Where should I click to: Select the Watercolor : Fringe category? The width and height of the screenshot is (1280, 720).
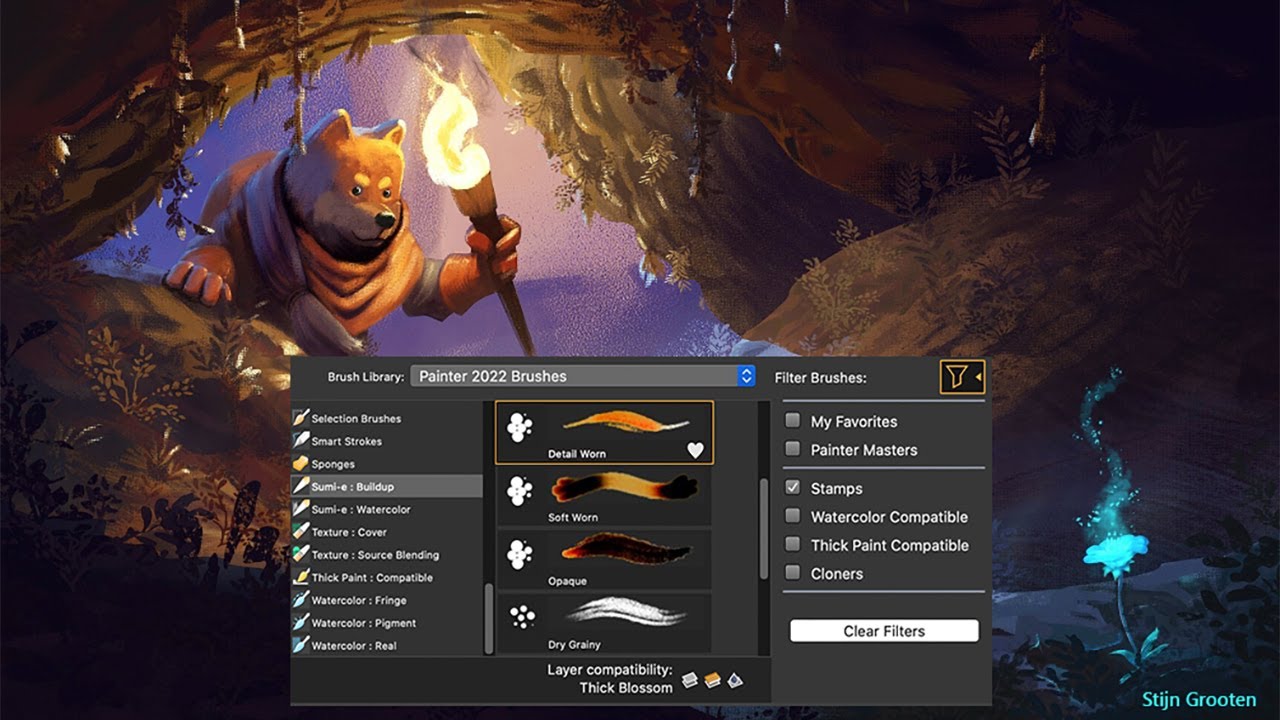click(x=358, y=600)
